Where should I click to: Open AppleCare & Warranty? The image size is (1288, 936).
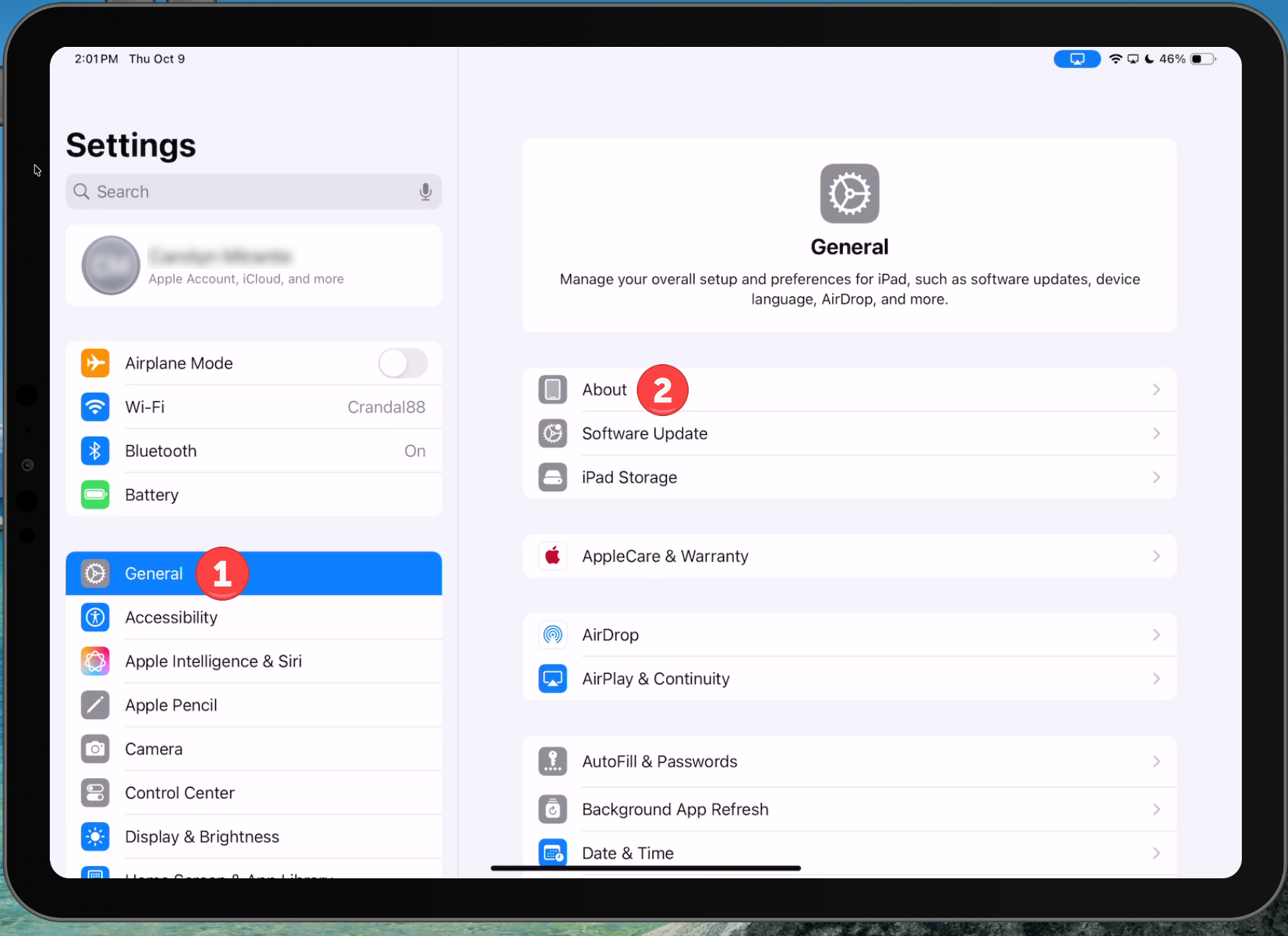tap(850, 556)
